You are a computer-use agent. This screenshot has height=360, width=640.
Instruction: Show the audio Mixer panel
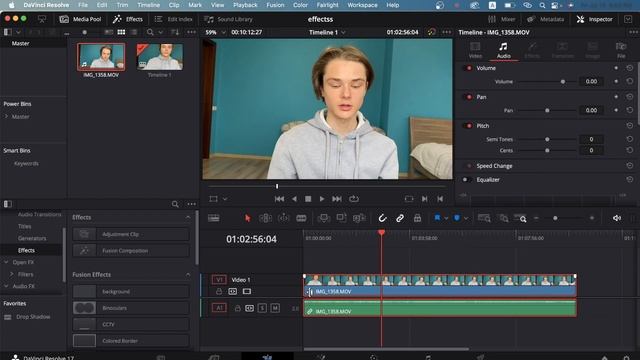coord(502,19)
